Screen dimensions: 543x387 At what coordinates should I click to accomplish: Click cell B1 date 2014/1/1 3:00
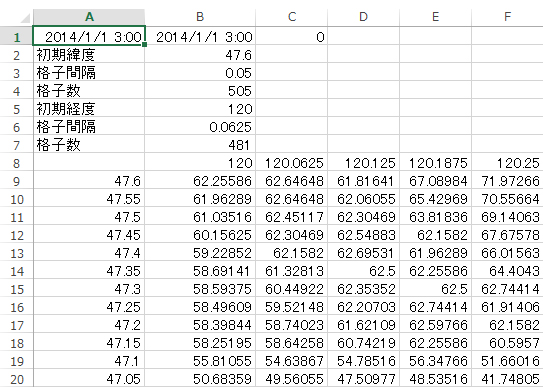200,36
